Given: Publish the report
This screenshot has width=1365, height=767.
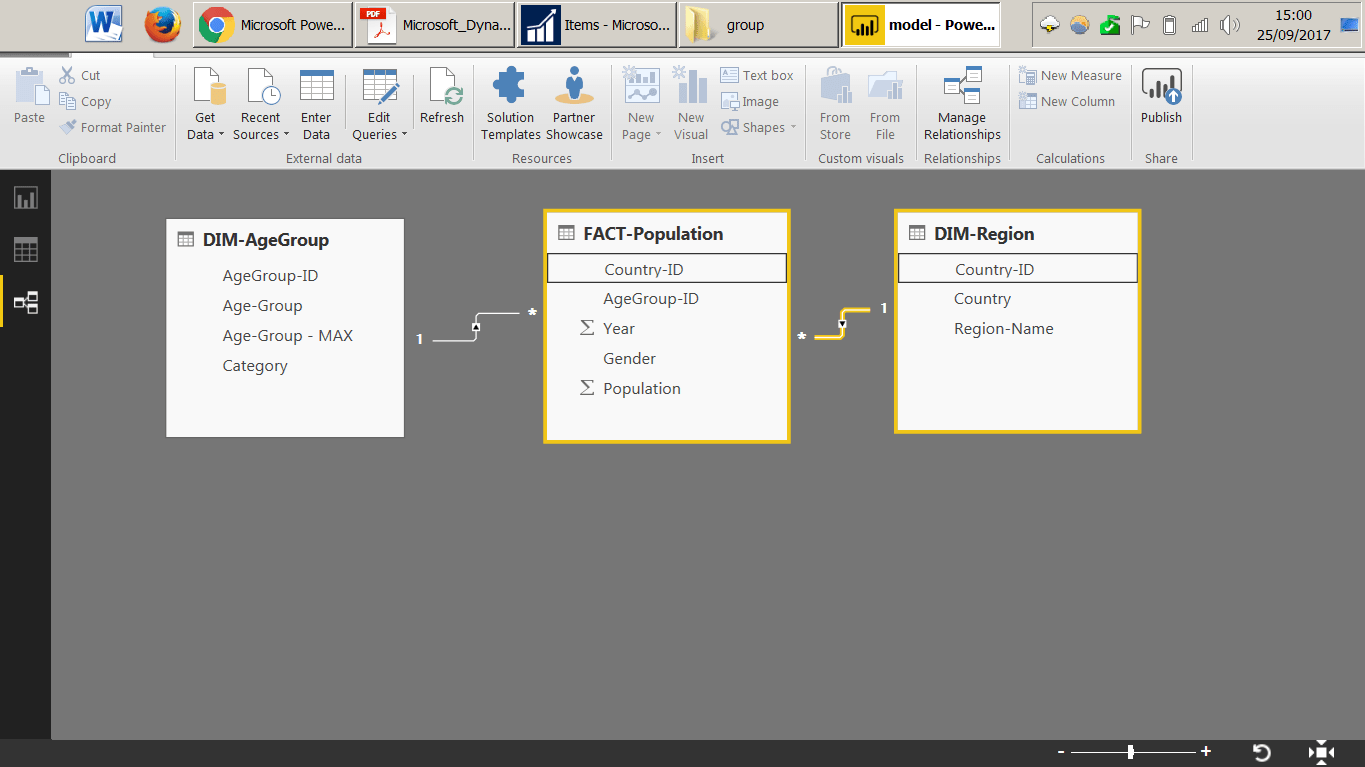Looking at the screenshot, I should click(x=1161, y=96).
